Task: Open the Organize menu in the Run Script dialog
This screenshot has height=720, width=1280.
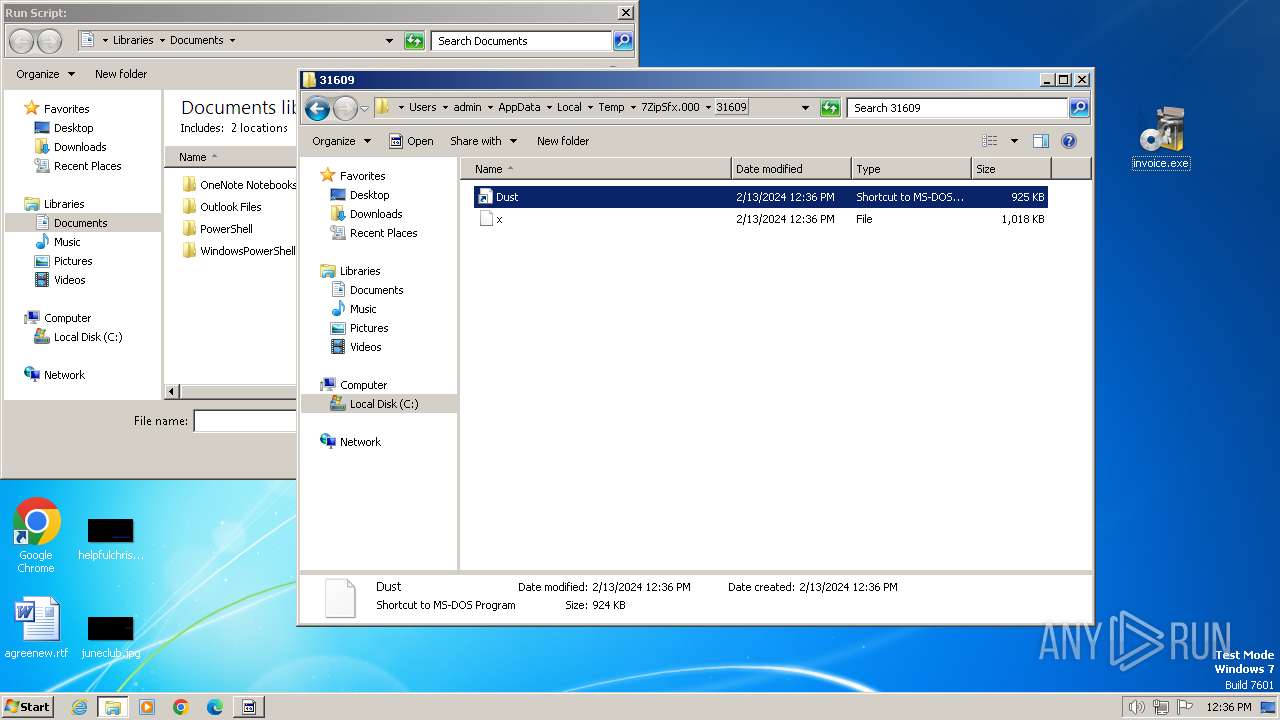Action: click(x=45, y=74)
